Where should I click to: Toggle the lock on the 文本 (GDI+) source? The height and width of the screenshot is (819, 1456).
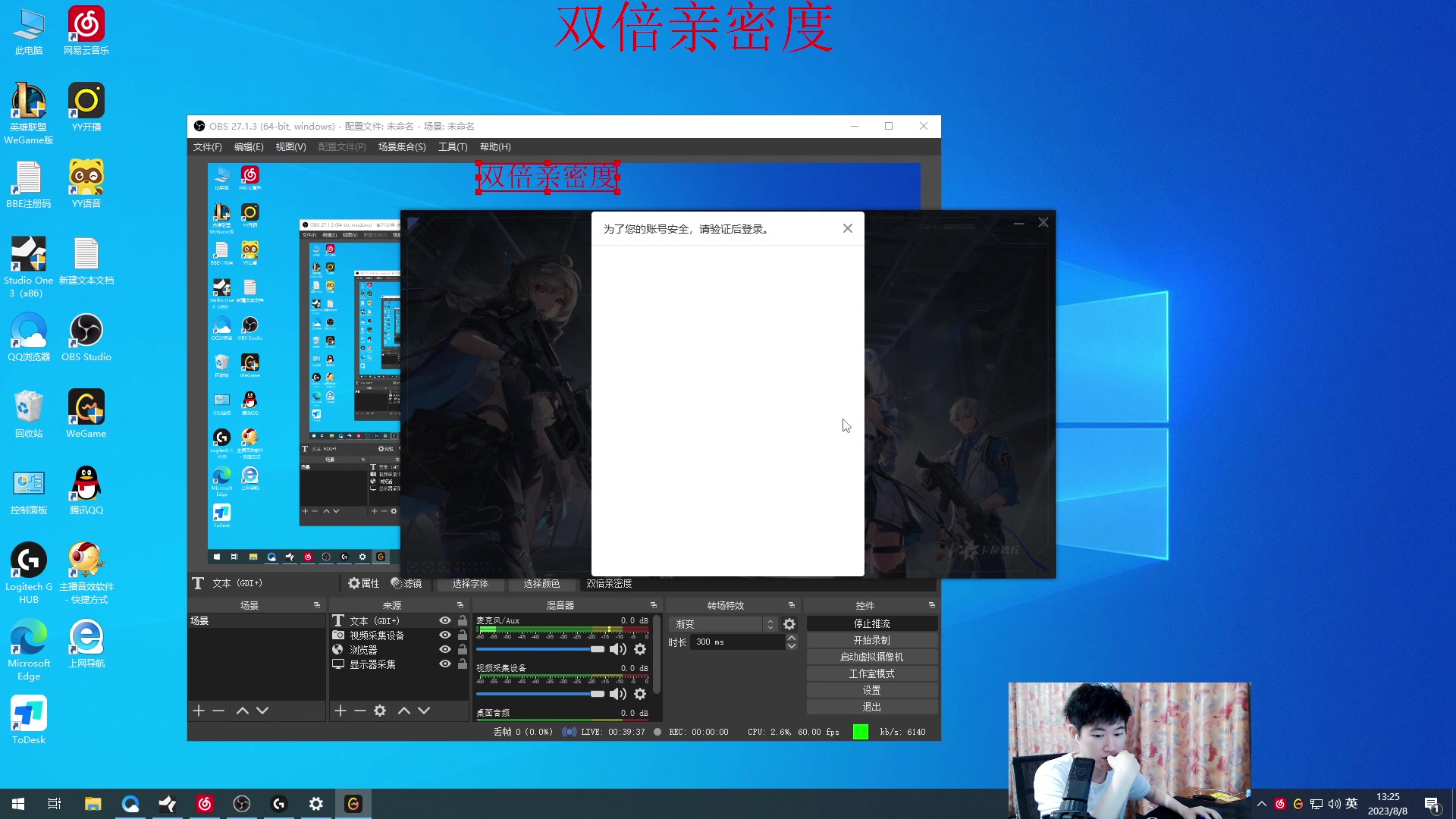coord(463,621)
